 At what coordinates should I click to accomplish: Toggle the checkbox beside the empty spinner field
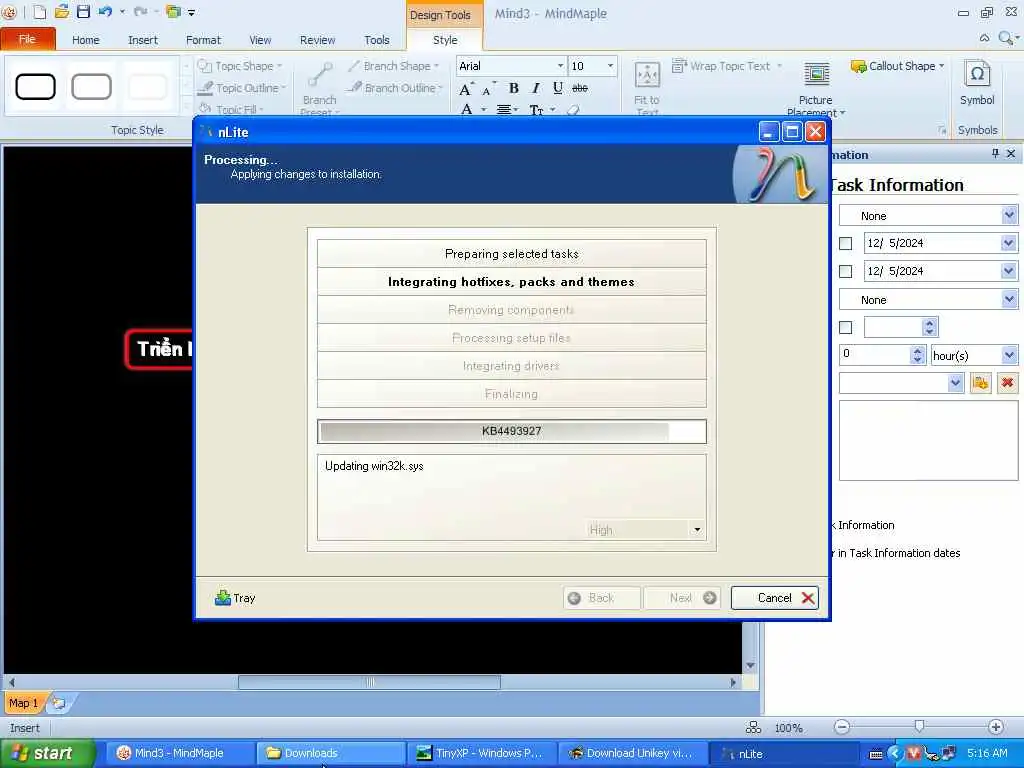click(846, 327)
